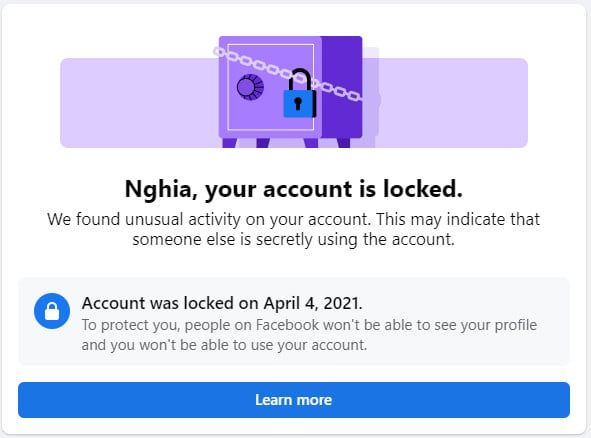The image size is (591, 438).
Task: Click the Learn more button
Action: [x=294, y=400]
